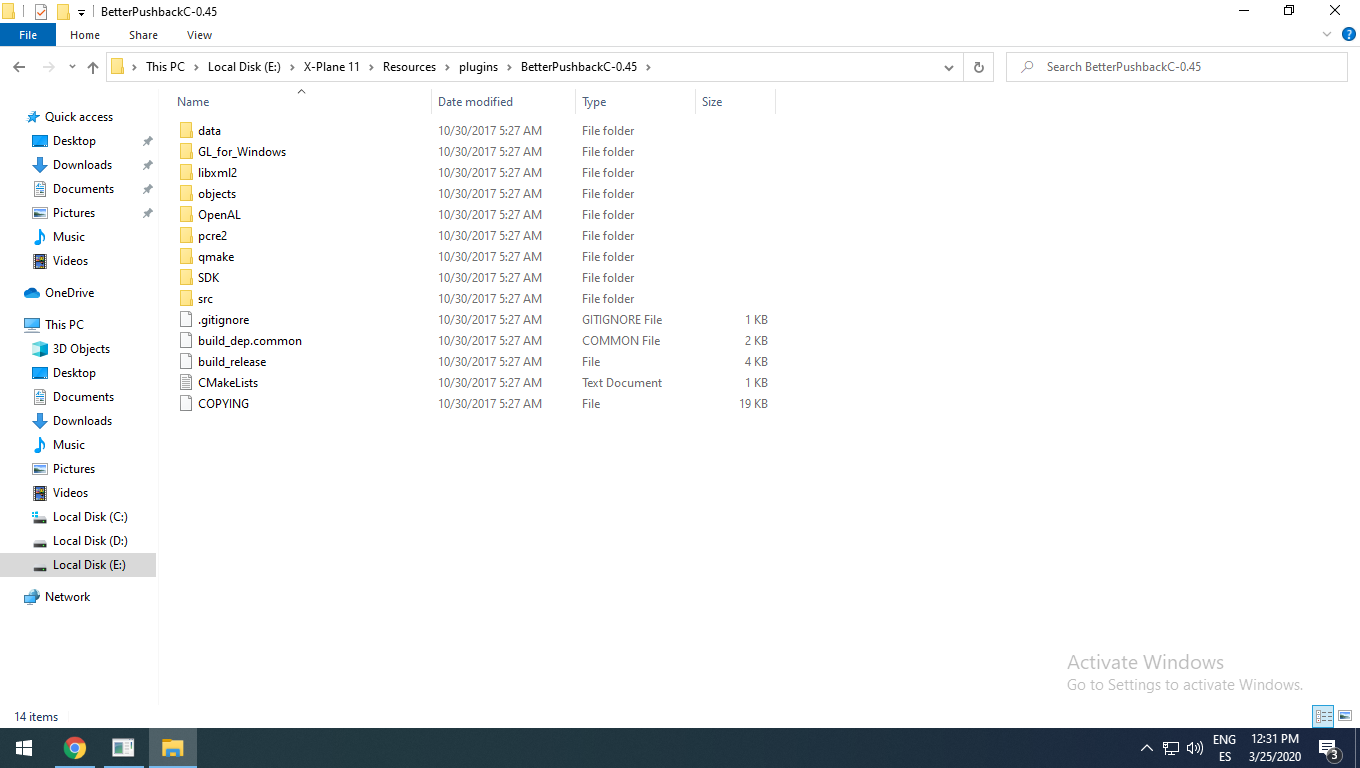Image resolution: width=1360 pixels, height=768 pixels.
Task: Select the src folder icon
Action: coord(185,299)
